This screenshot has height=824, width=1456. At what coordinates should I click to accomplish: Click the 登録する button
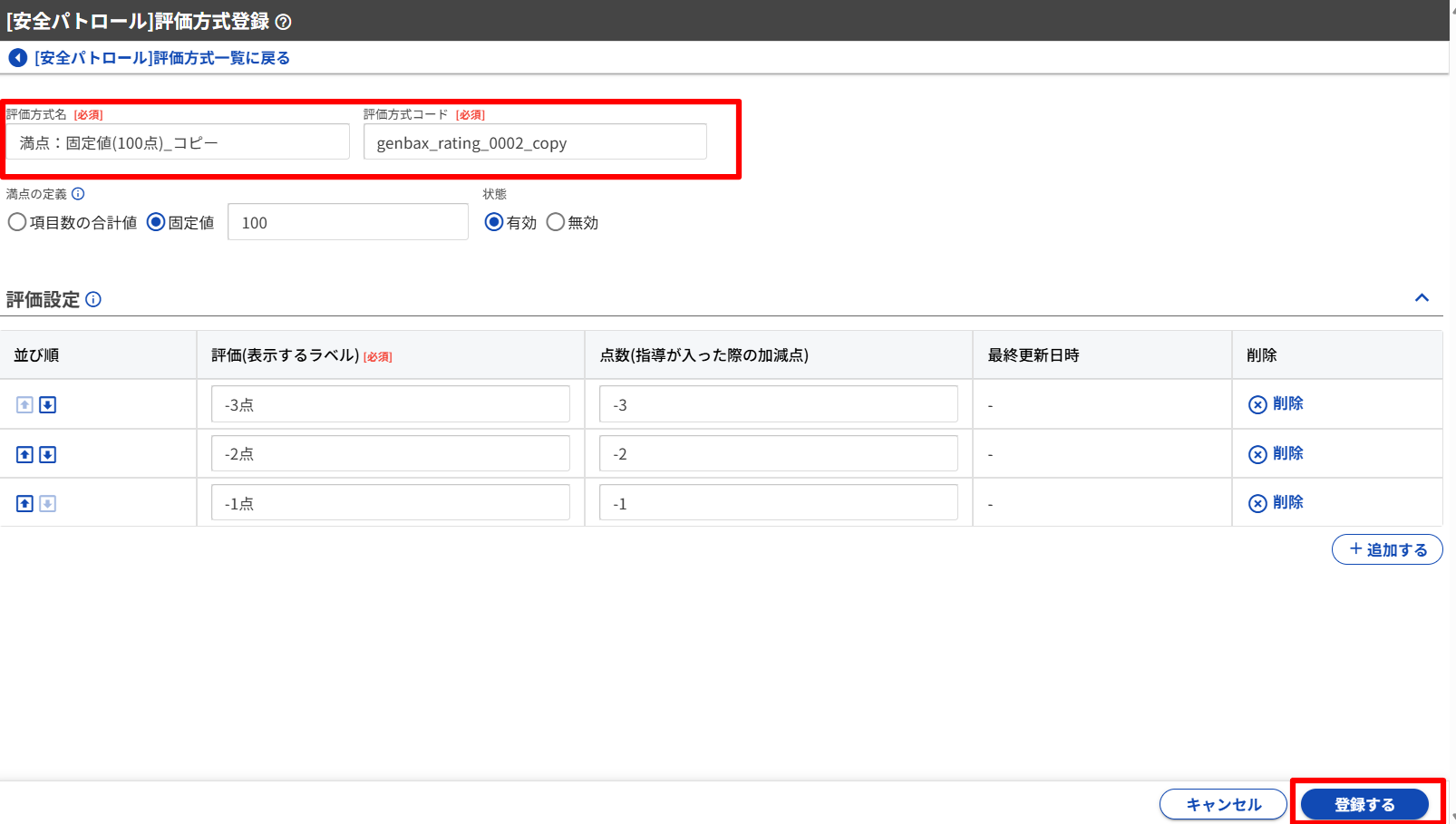1364,804
